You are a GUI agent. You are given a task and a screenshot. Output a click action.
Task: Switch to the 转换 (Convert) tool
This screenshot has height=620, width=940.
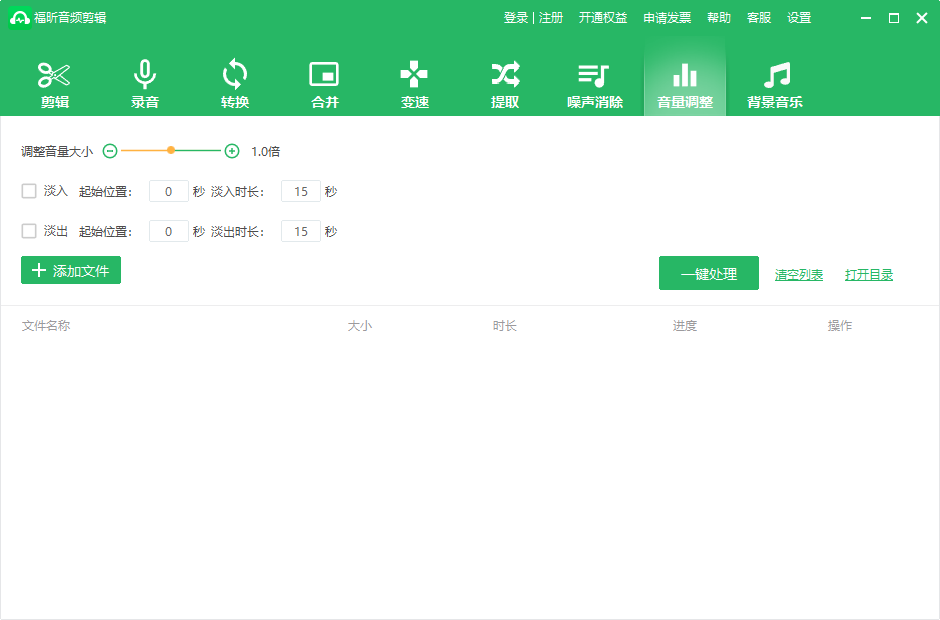pos(234,82)
